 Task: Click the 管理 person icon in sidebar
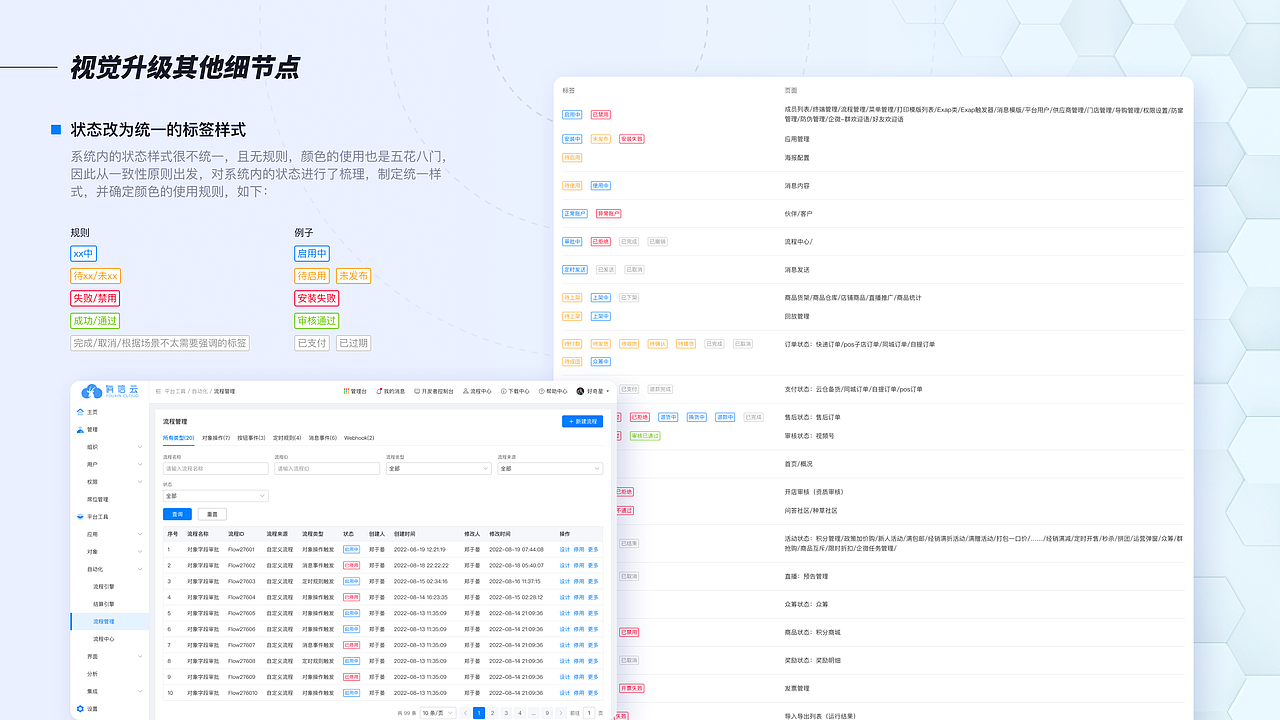(80, 429)
